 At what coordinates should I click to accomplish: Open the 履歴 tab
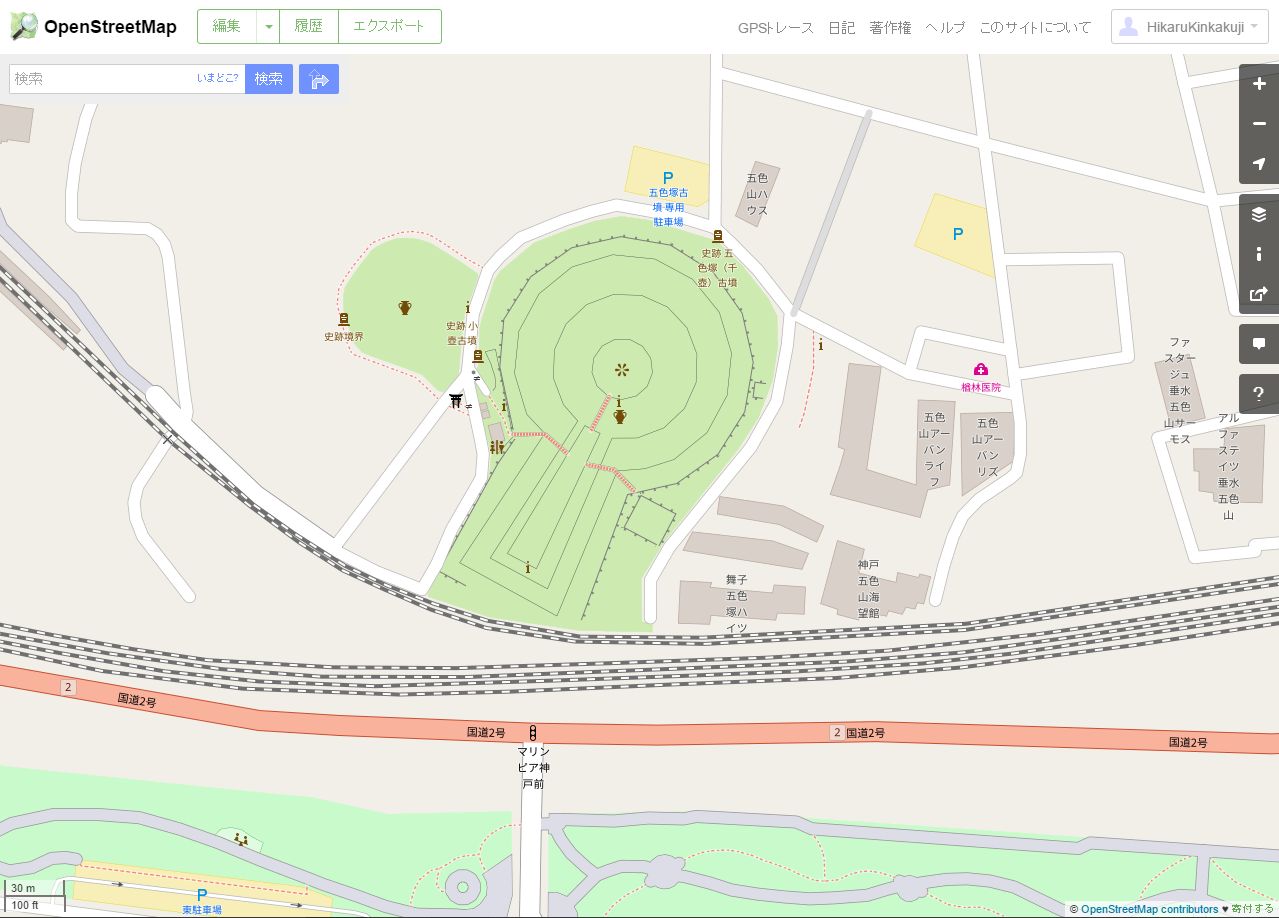tap(309, 27)
